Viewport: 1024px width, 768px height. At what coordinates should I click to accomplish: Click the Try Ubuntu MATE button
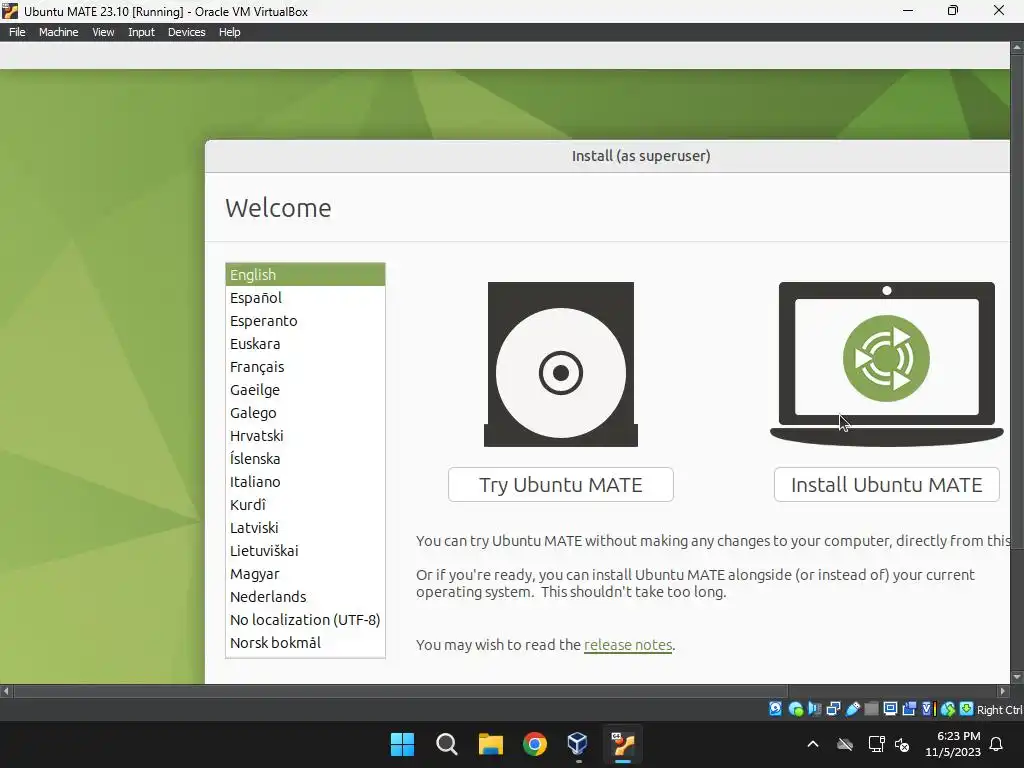pyautogui.click(x=561, y=485)
